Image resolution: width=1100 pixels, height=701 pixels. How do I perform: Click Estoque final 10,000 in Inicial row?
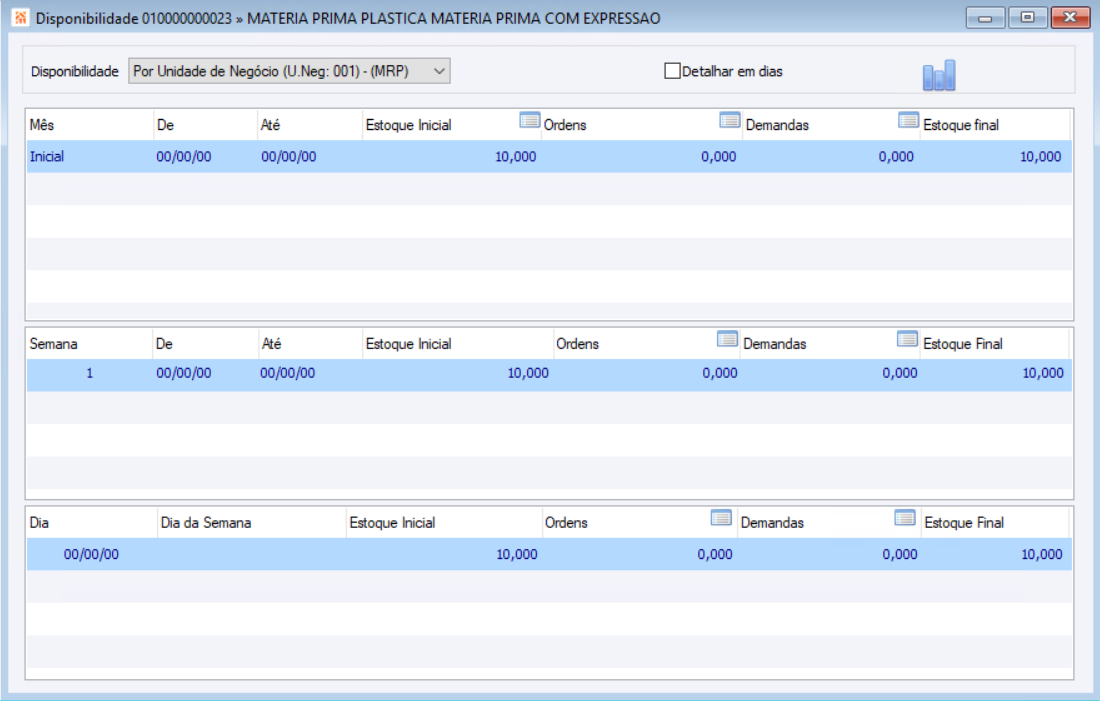click(x=1040, y=156)
